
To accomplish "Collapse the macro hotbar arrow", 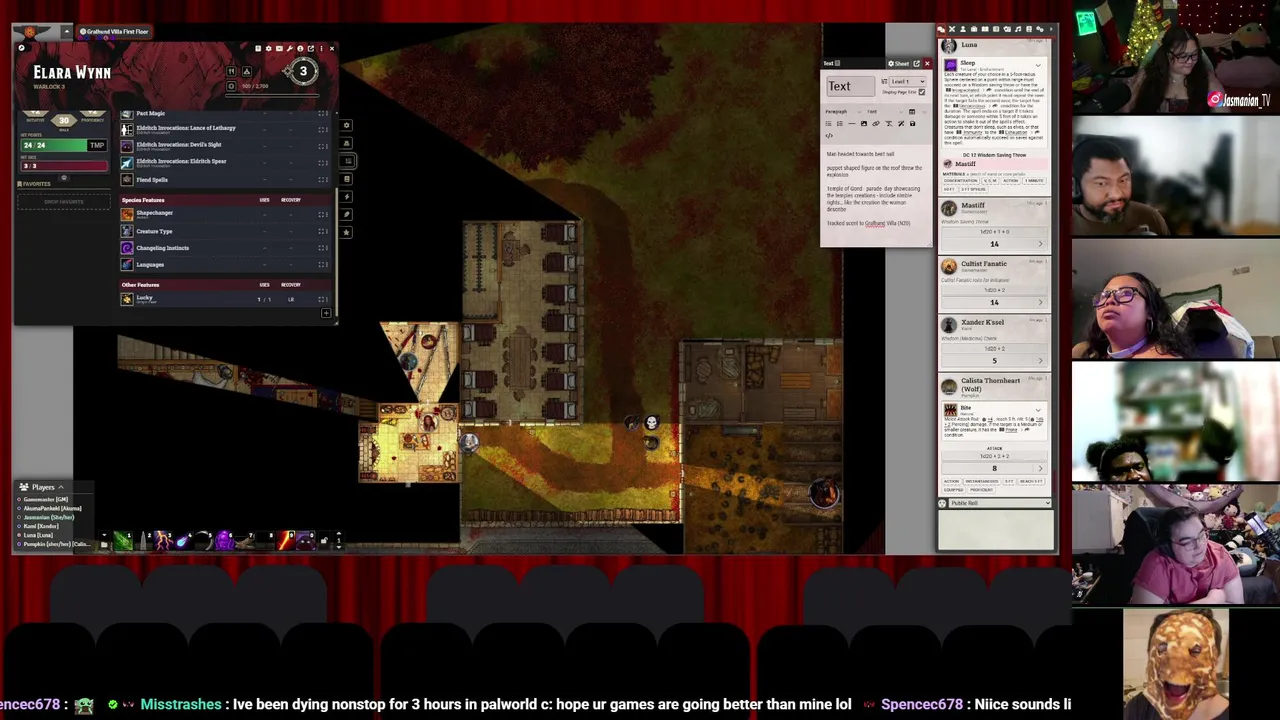I will point(104,535).
